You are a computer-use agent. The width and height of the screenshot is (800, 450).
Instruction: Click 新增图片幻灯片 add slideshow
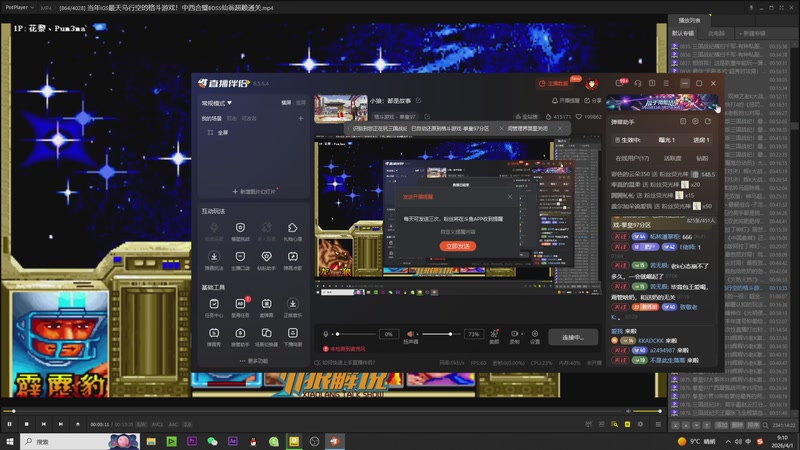coord(254,191)
